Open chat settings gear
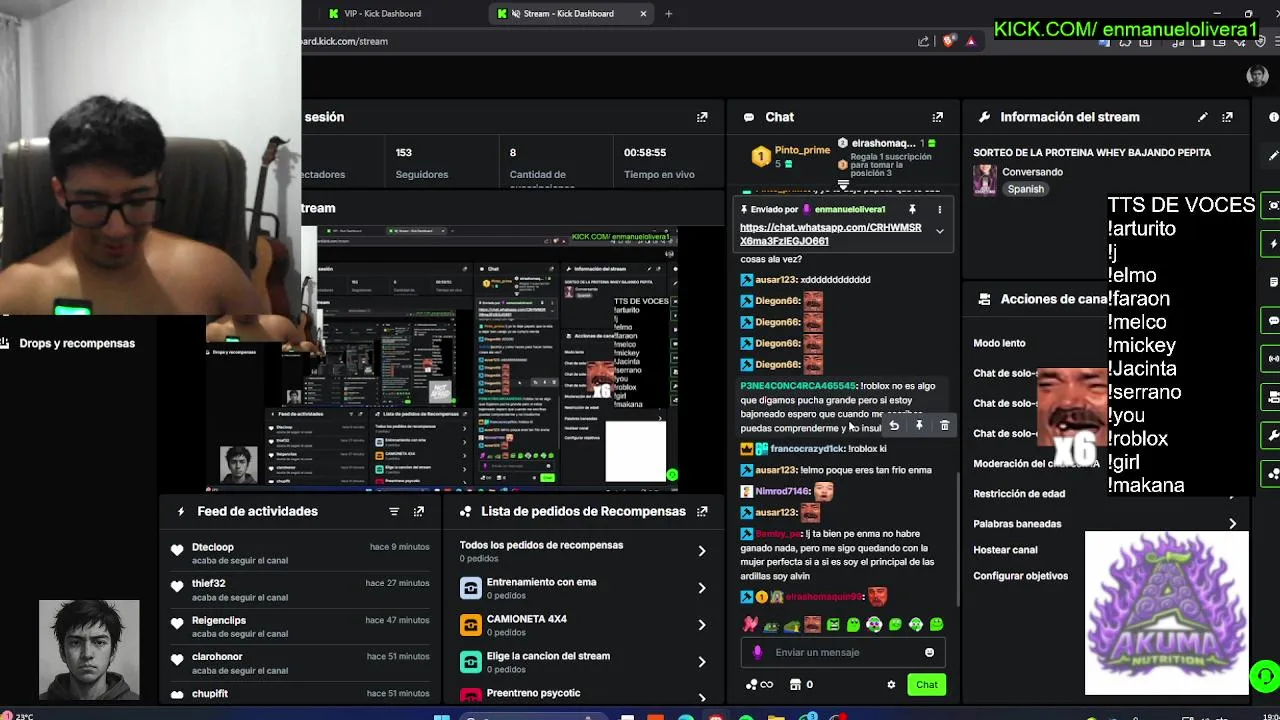This screenshot has width=1280, height=720. pyautogui.click(x=891, y=685)
